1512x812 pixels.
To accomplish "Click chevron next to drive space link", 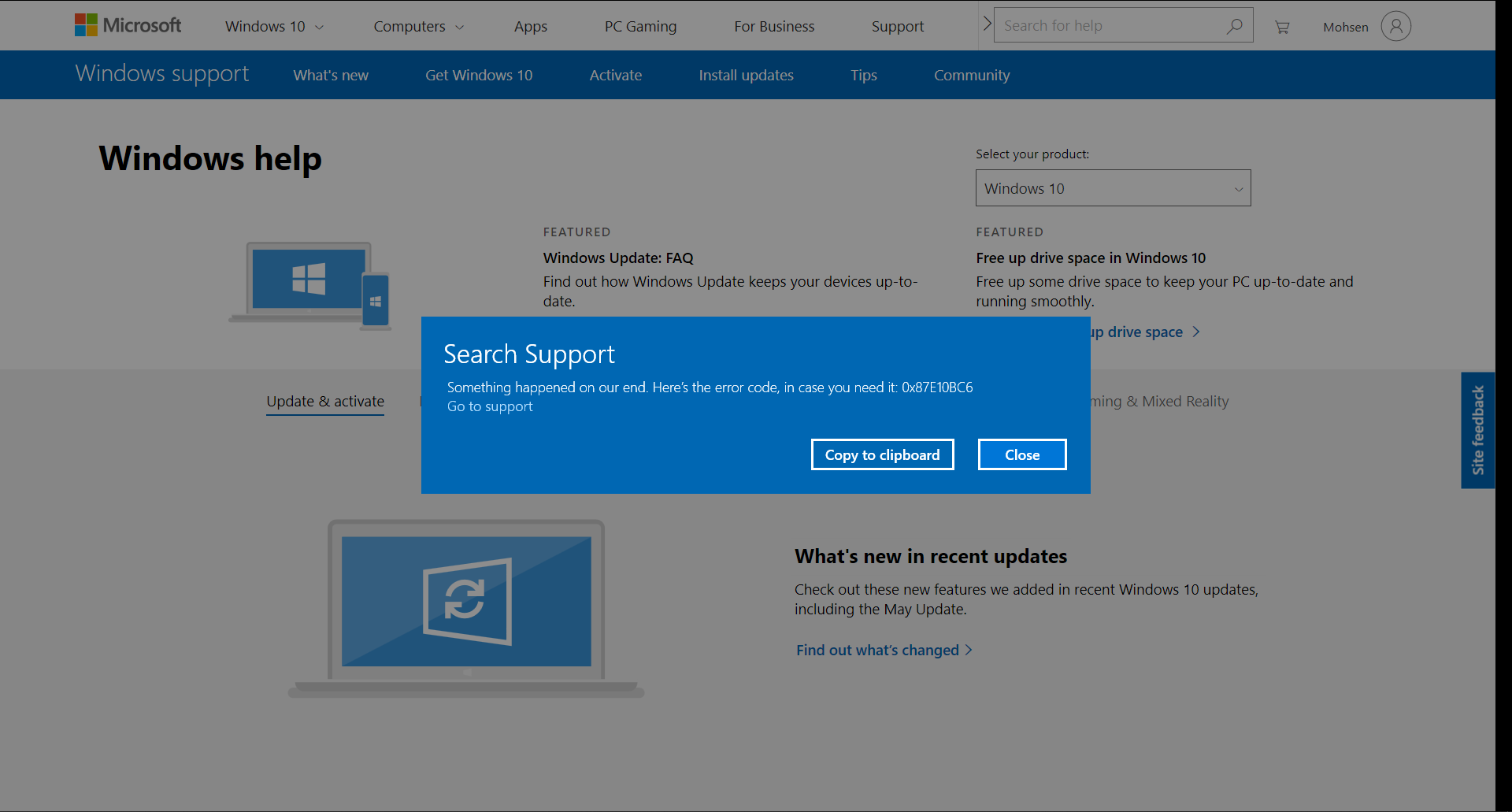I will click(1196, 332).
